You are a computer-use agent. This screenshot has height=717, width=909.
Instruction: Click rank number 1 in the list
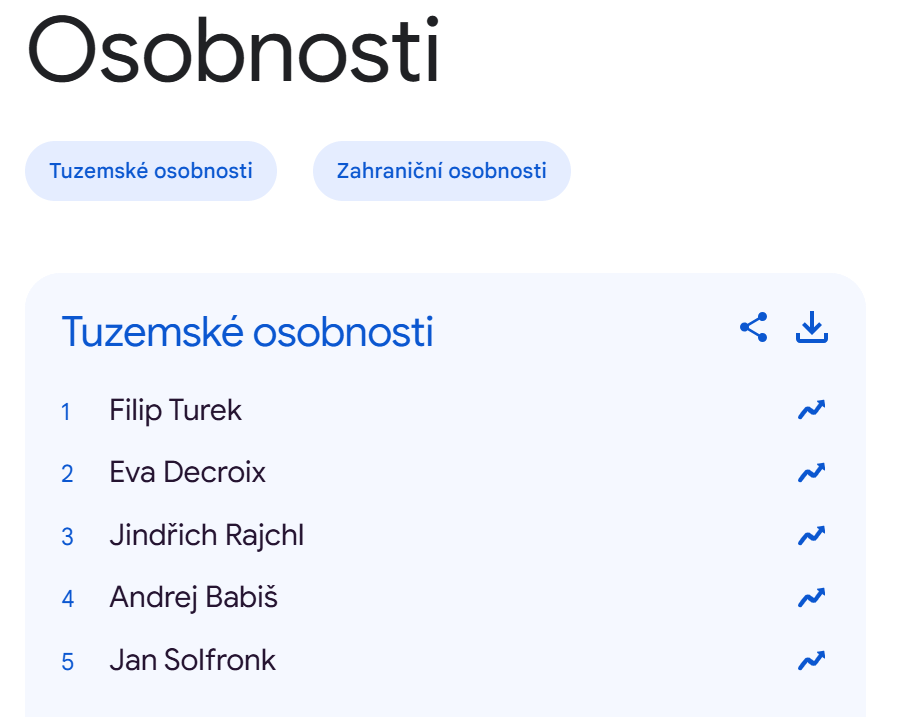pyautogui.click(x=66, y=411)
